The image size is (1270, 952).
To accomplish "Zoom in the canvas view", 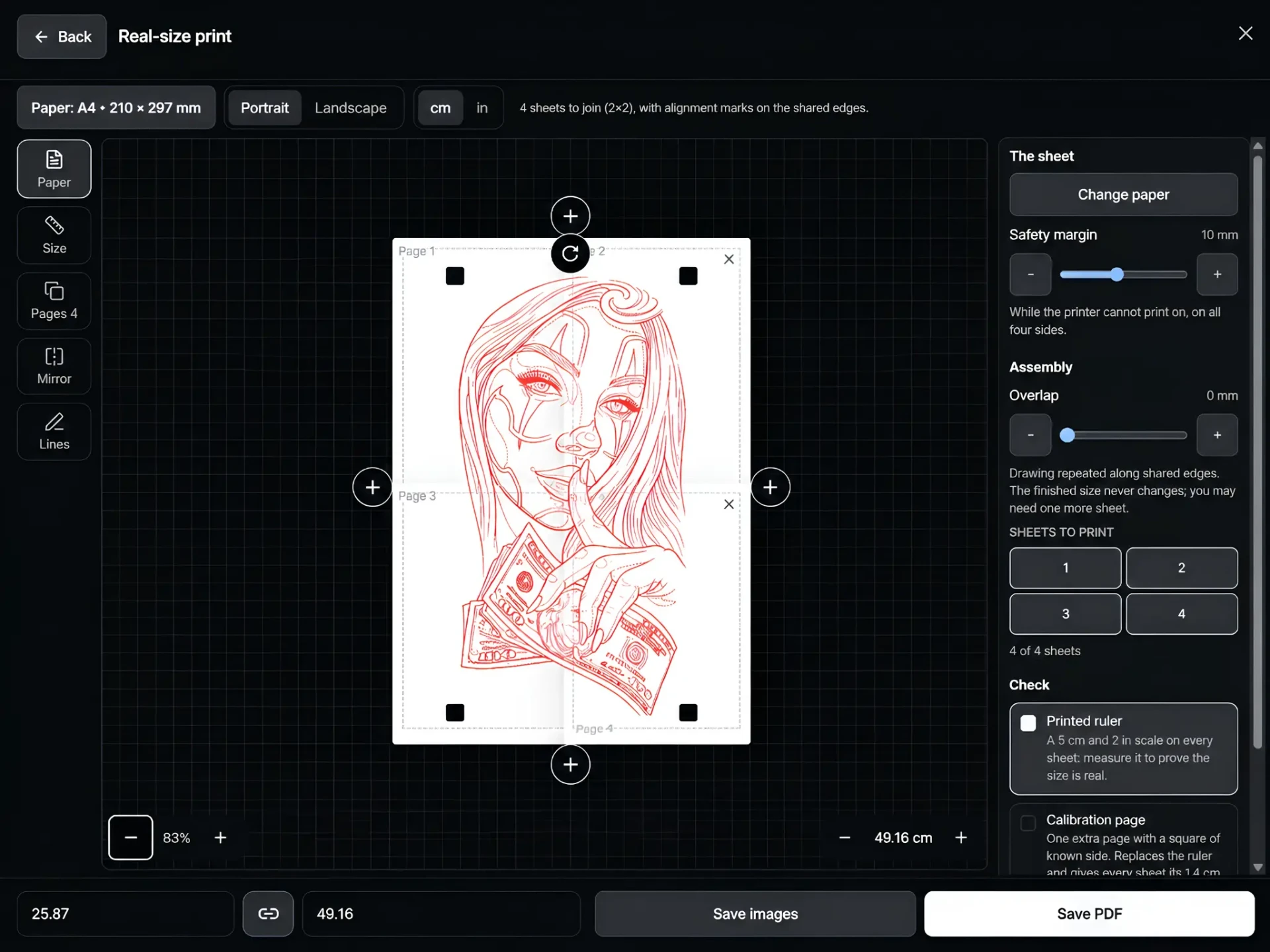I will pyautogui.click(x=220, y=838).
